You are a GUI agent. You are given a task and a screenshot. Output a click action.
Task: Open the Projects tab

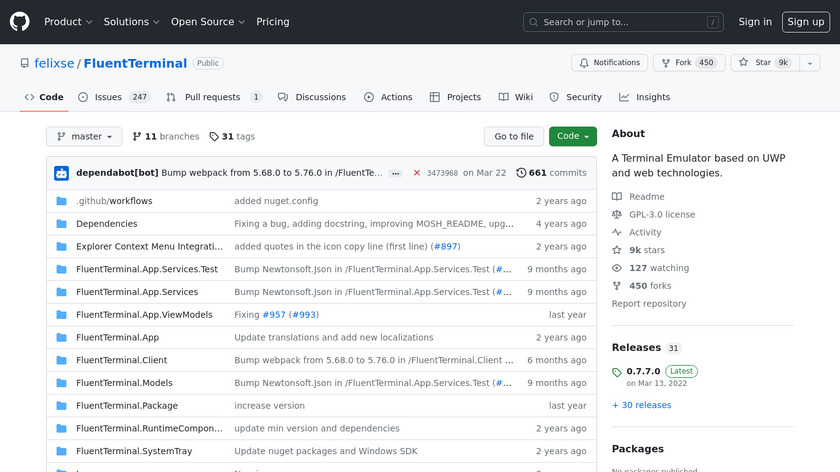[455, 97]
